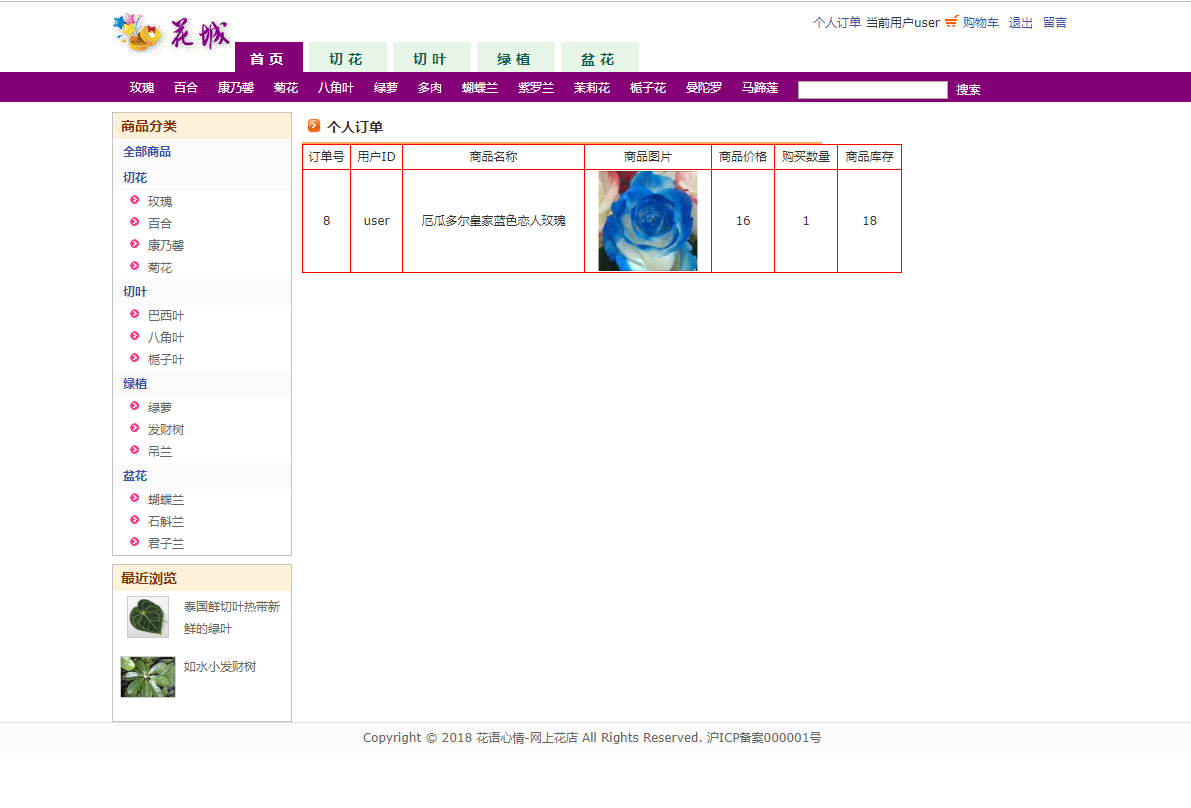Image resolution: width=1191 pixels, height=808 pixels.
Task: Switch to the 切 花 tab
Action: tap(347, 58)
